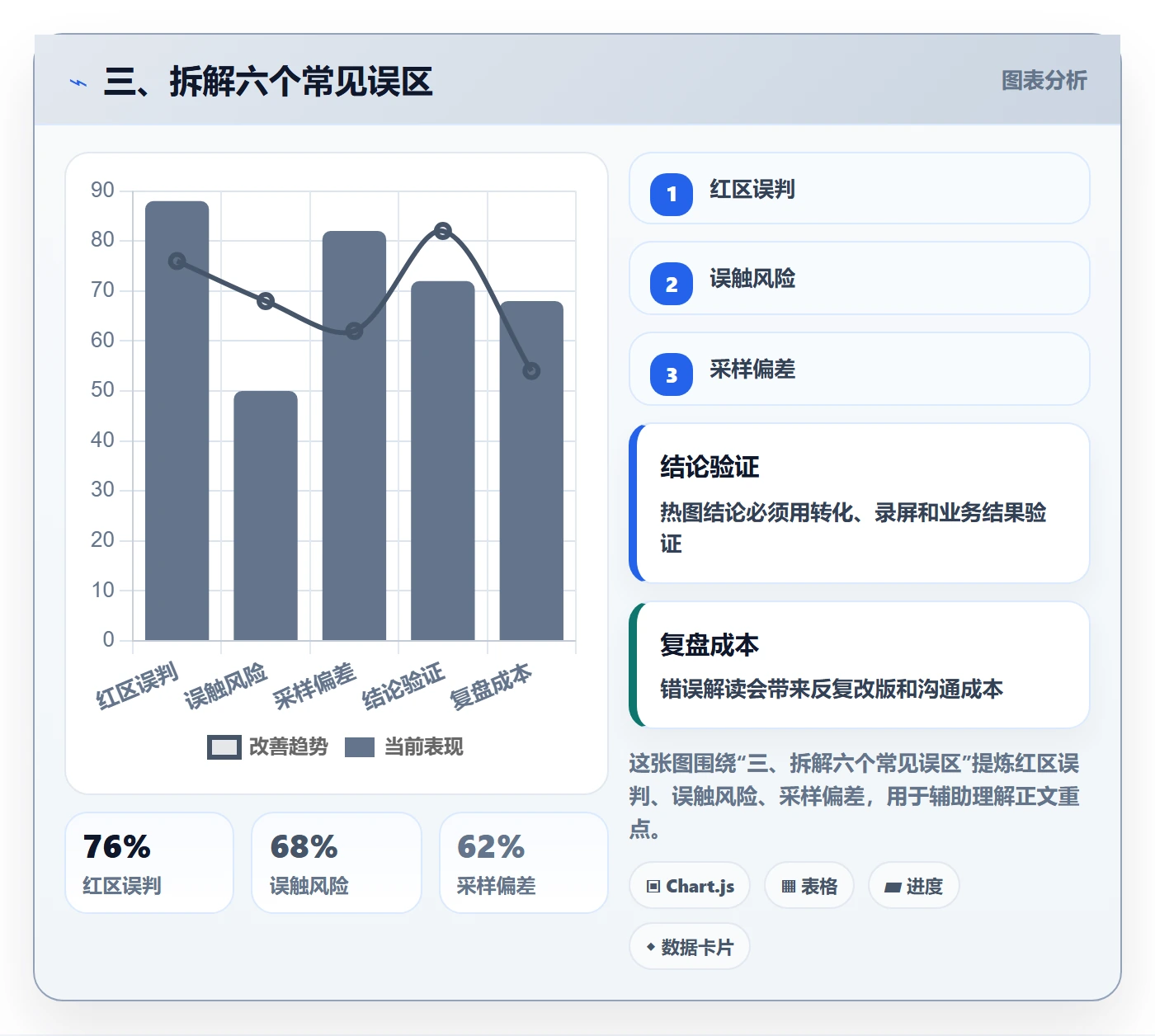The width and height of the screenshot is (1155, 1036).
Task: Toggle the 改善趋势 legend swatch
Action: (x=224, y=746)
